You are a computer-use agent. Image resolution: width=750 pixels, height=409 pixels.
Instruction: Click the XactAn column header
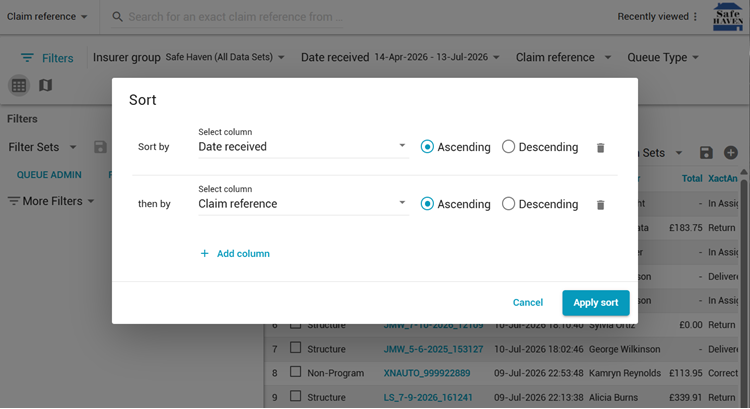pyautogui.click(x=723, y=178)
